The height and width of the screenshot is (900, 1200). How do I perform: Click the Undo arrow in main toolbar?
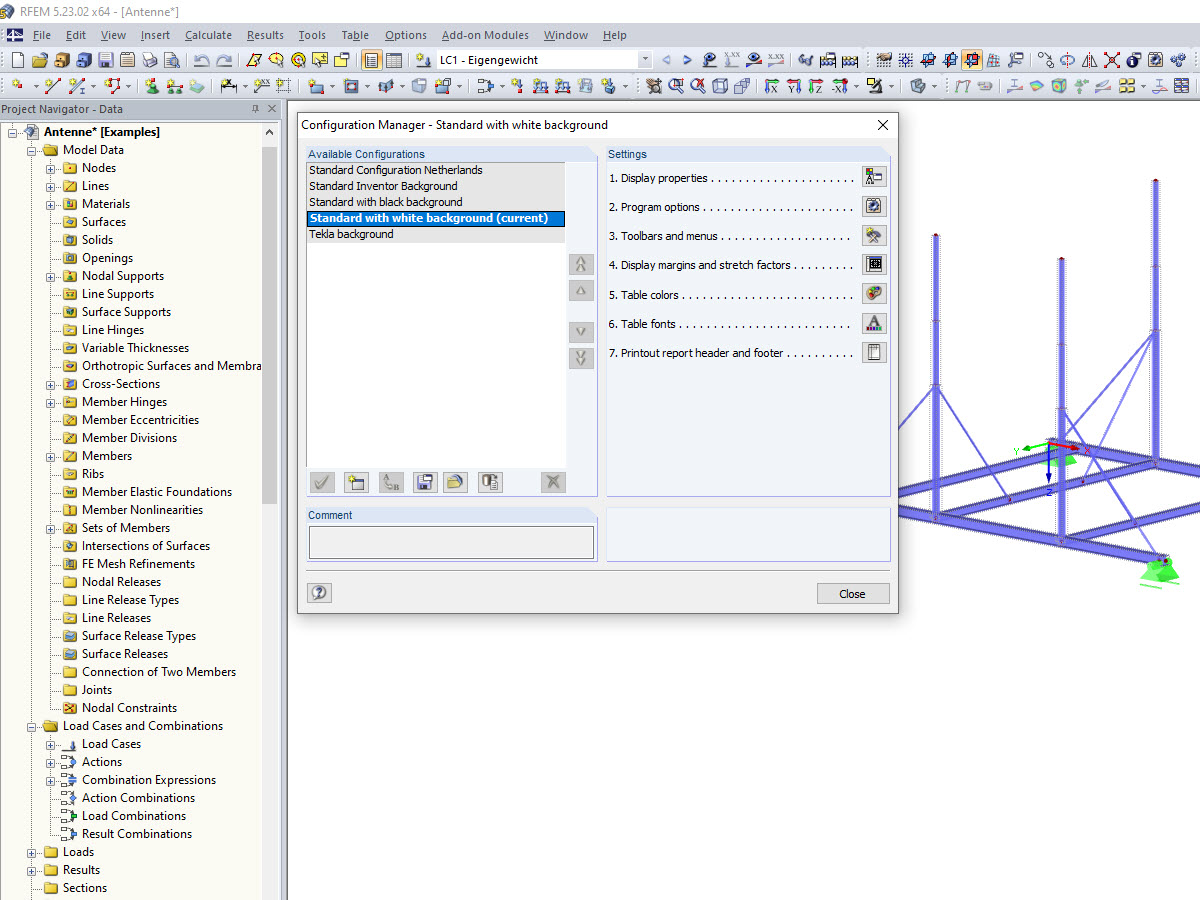[202, 61]
